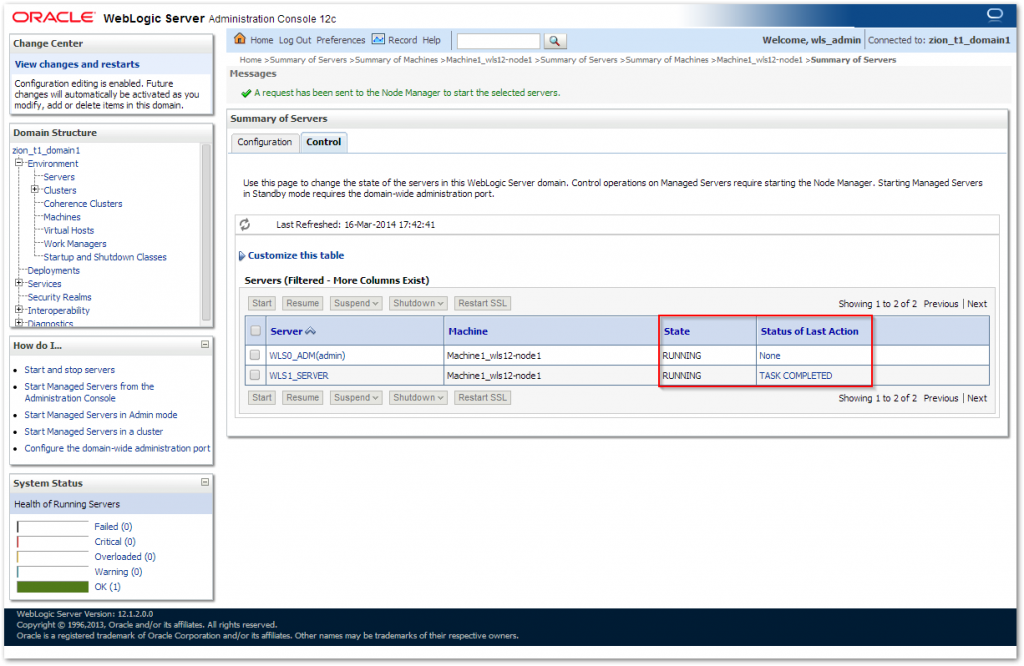Click the magnifier search button
The width and height of the screenshot is (1024, 666).
coord(555,41)
